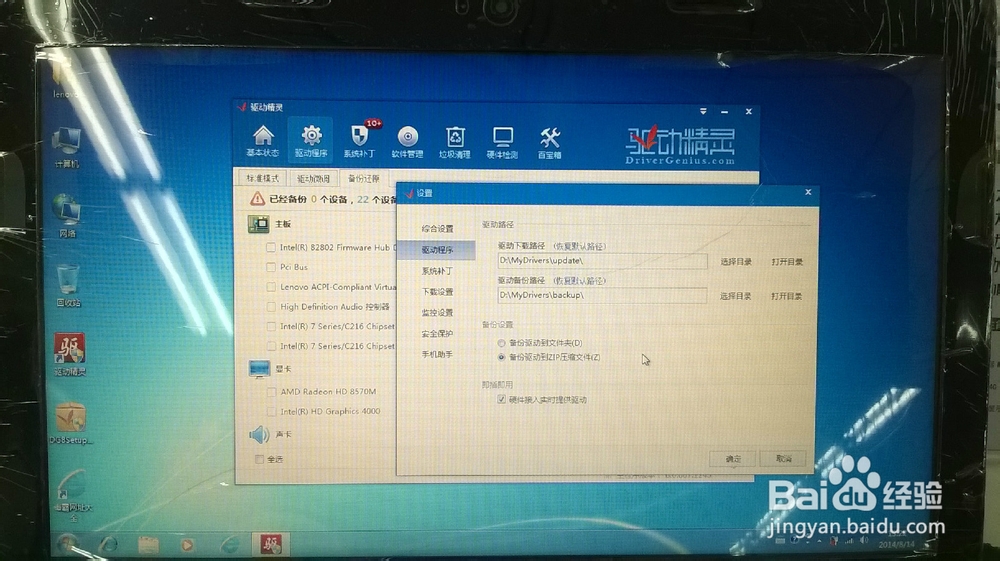Click the 主板 motherboard category icon

pyautogui.click(x=258, y=224)
